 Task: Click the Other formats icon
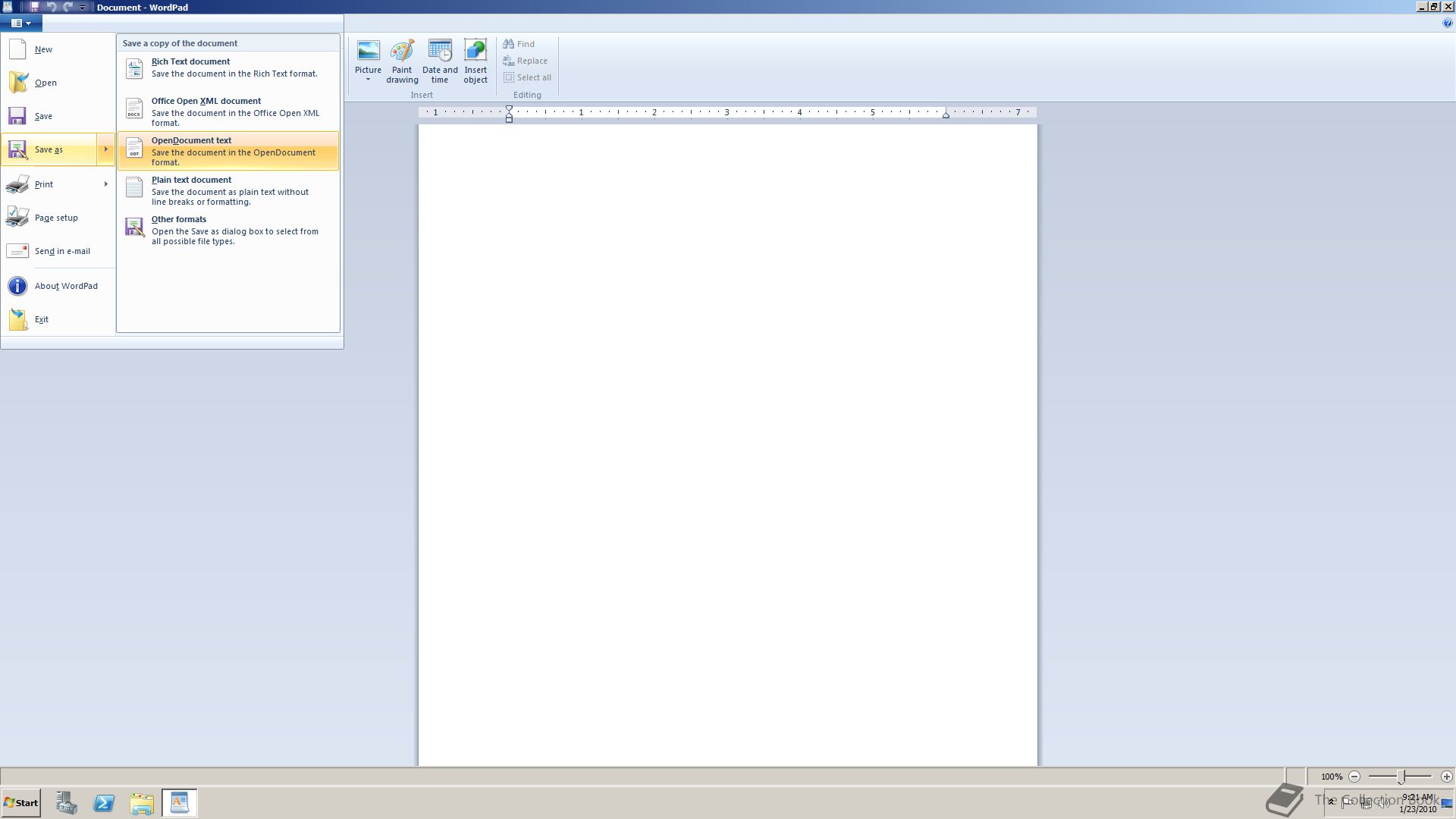[x=134, y=227]
